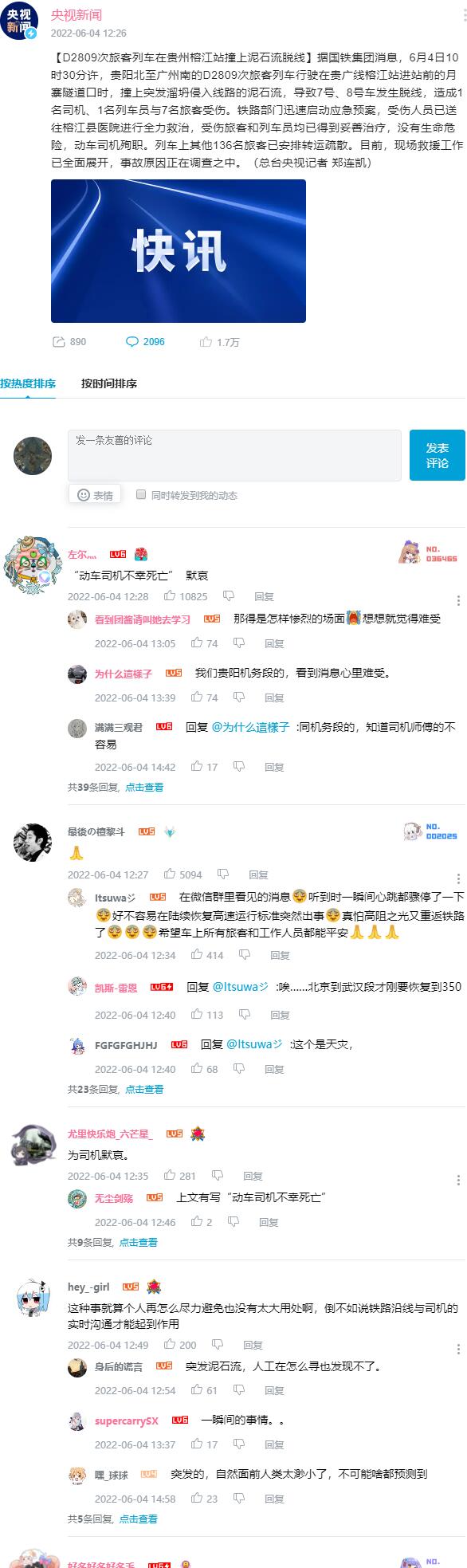Screen dimensions: 467x1568
Task: Dislike the top comment dated 2022-06-04 12:28
Action: (229, 595)
